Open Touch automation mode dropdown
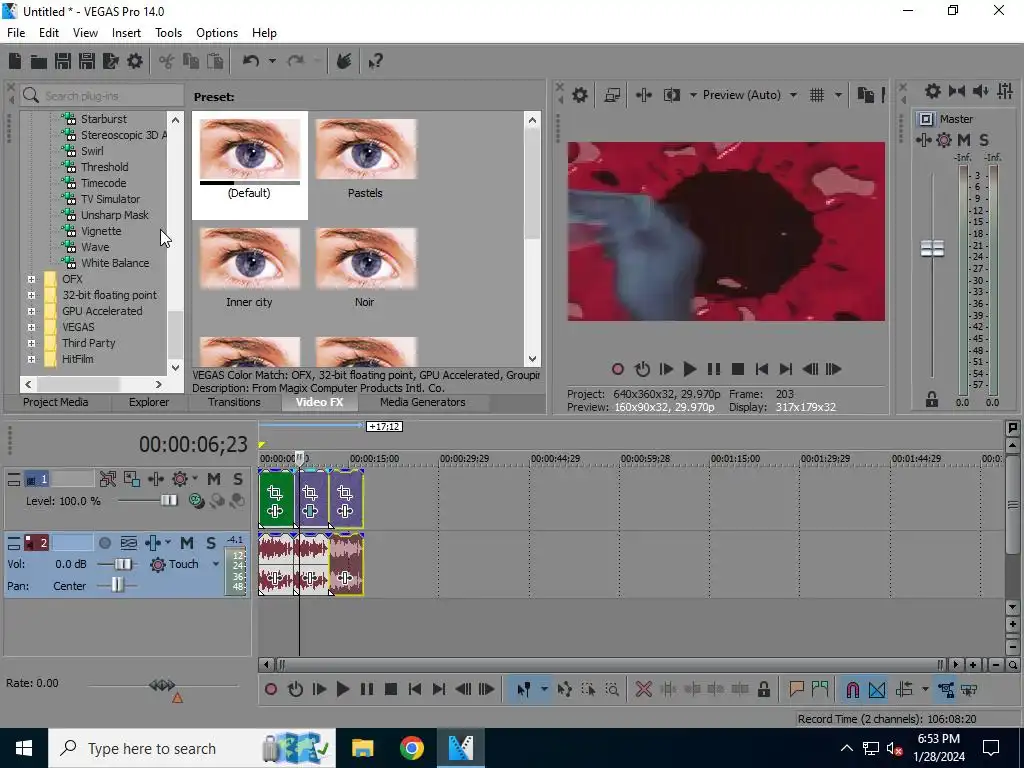The image size is (1024, 768). [216, 564]
